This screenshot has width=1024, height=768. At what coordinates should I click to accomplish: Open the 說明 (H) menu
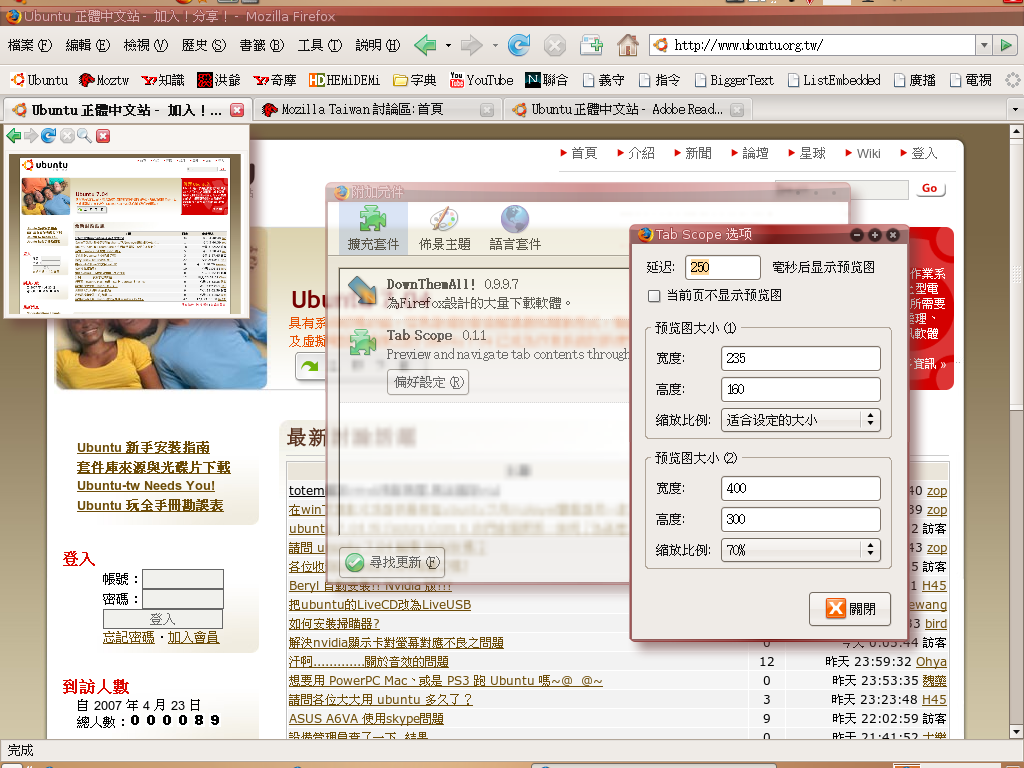[377, 45]
